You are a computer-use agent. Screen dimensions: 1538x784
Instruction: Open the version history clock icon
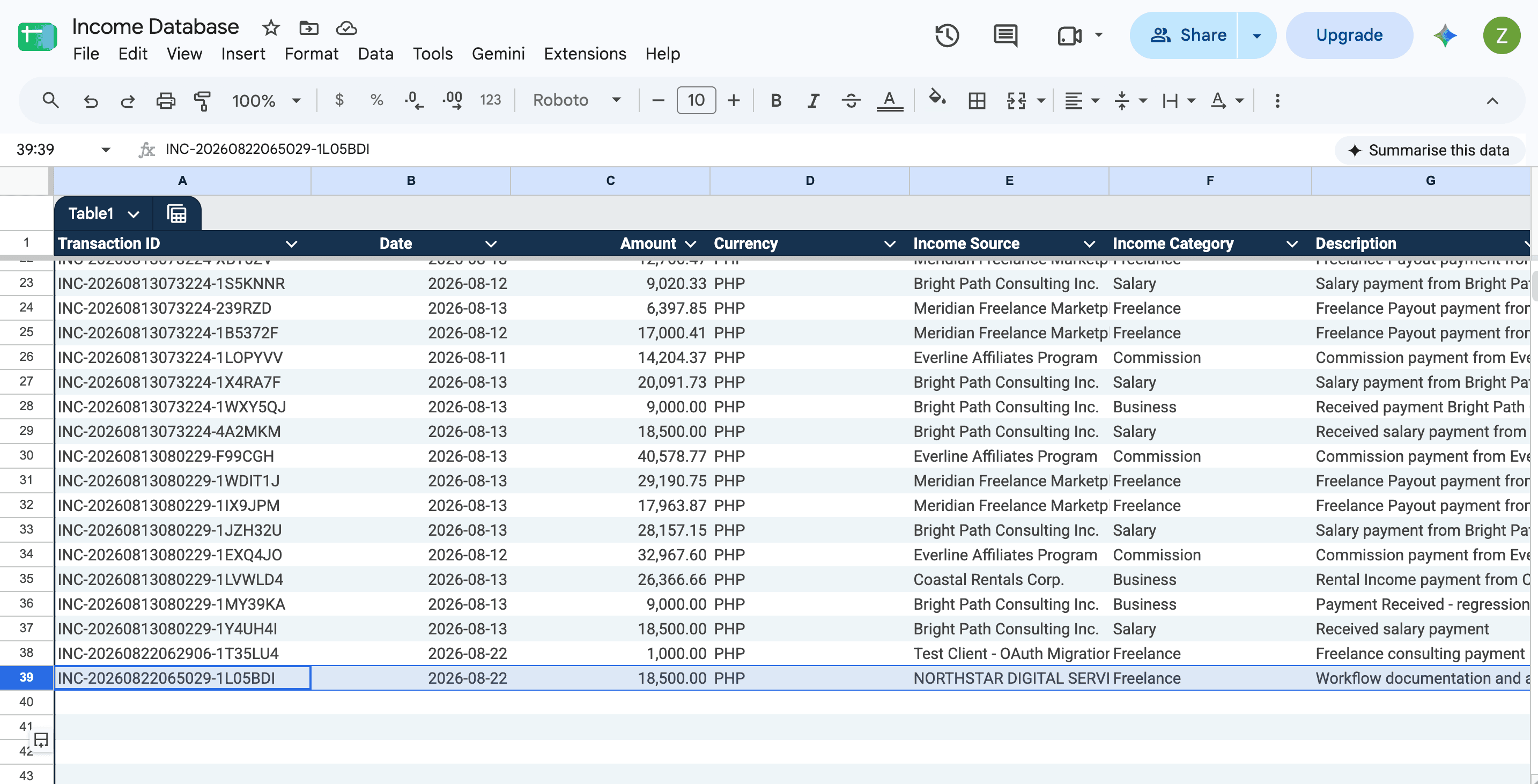pos(947,35)
